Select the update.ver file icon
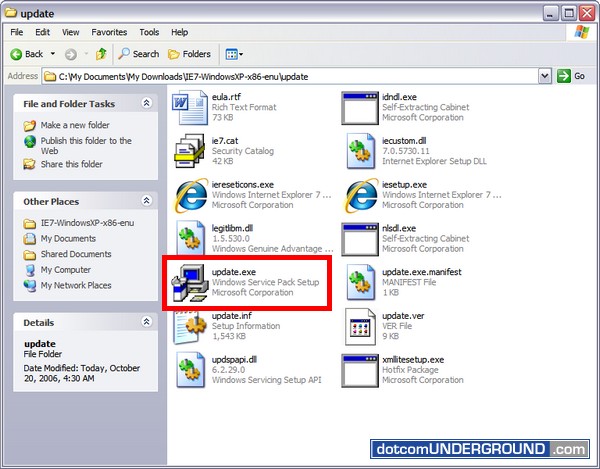Viewport: 600px width, 469px height. pyautogui.click(x=360, y=327)
